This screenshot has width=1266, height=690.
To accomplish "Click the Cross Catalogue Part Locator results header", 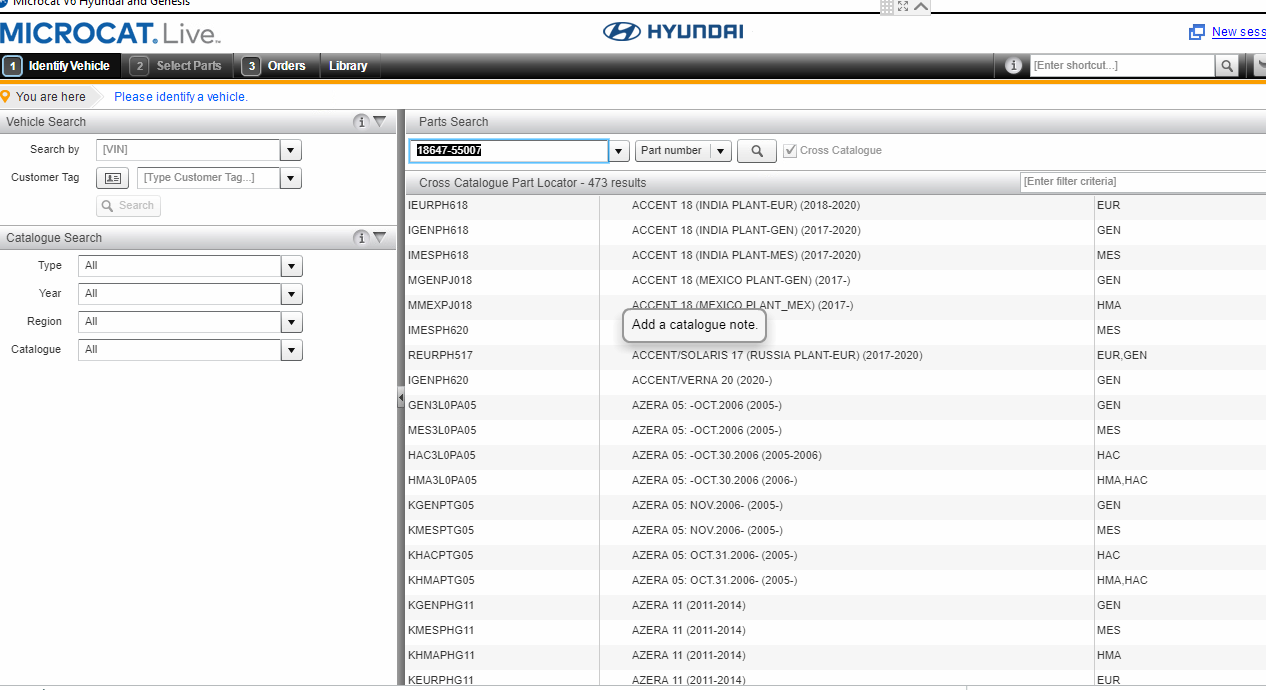I will click(532, 183).
